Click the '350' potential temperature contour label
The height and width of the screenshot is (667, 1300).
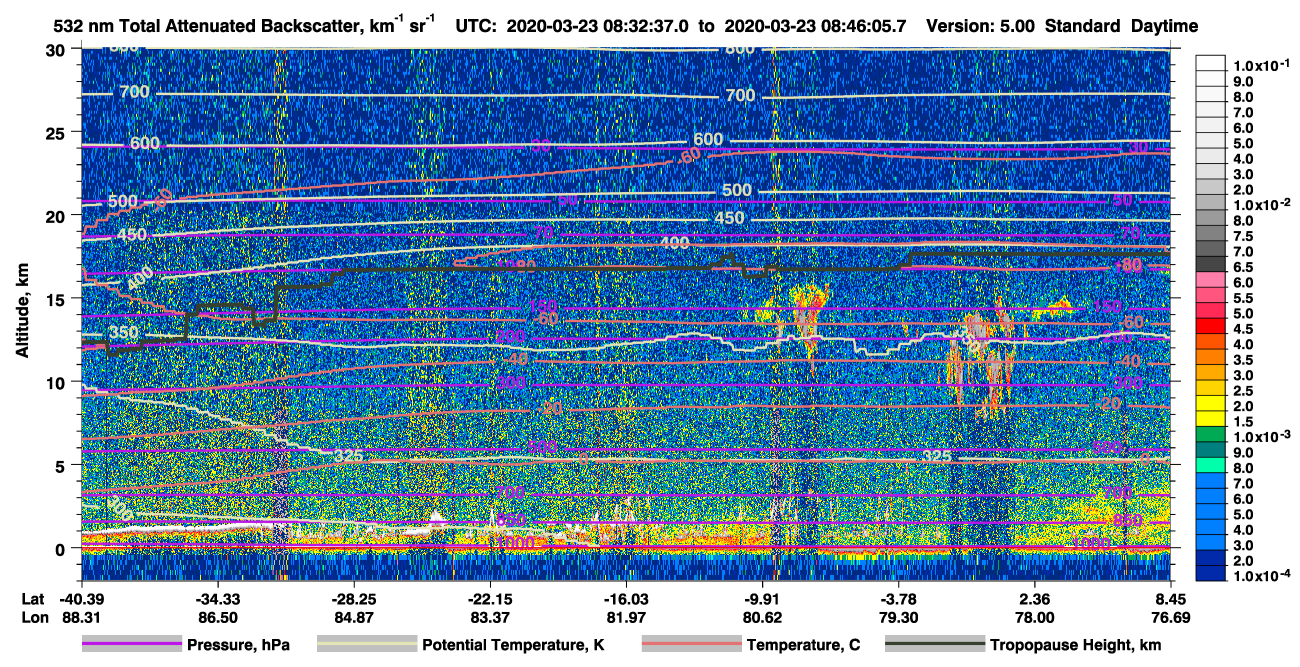coord(126,334)
